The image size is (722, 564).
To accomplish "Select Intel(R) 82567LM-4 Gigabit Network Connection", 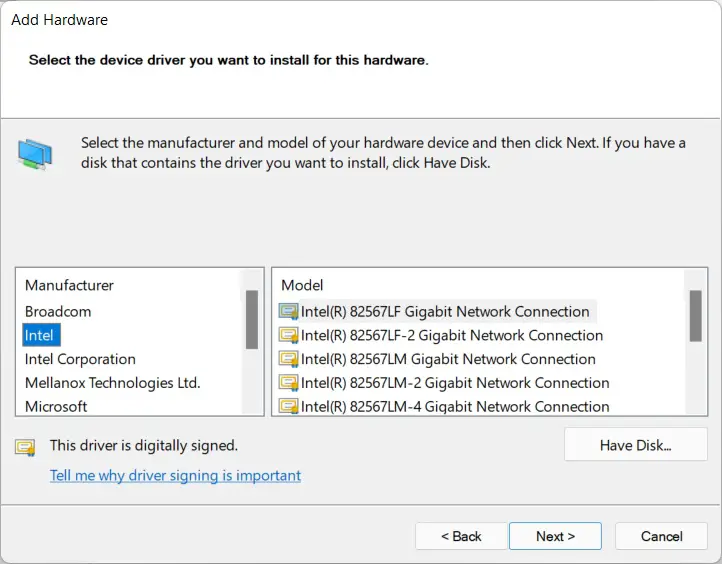I will coord(455,407).
